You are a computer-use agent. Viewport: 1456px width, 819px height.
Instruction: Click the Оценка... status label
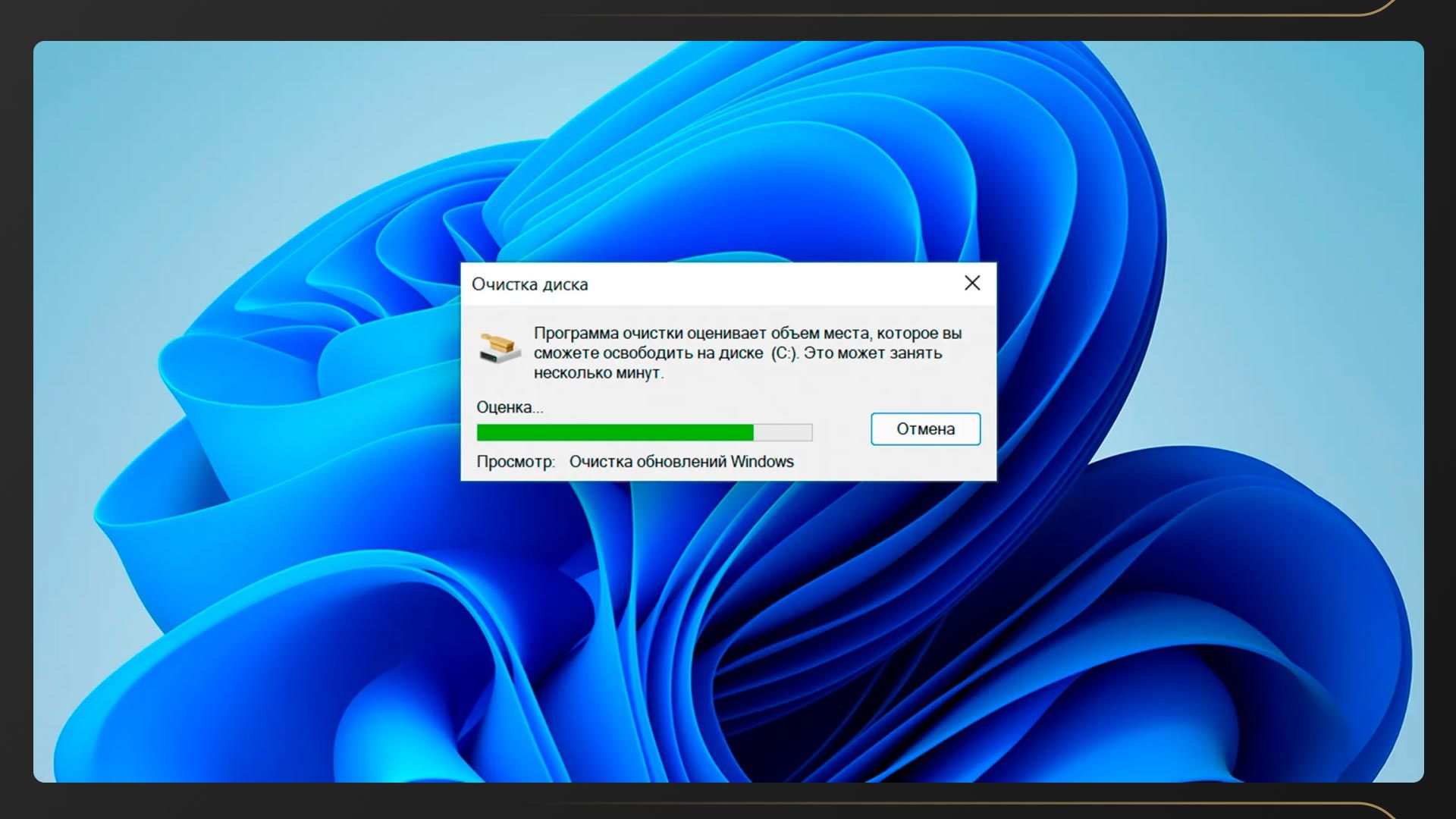(x=509, y=407)
